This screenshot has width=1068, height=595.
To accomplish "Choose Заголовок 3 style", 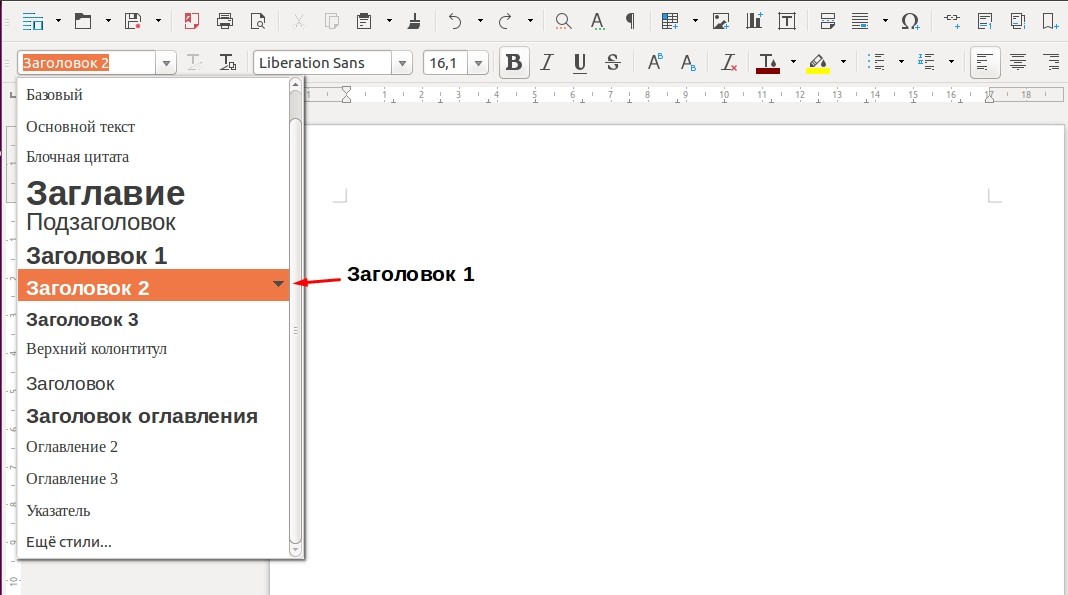I will click(x=153, y=319).
